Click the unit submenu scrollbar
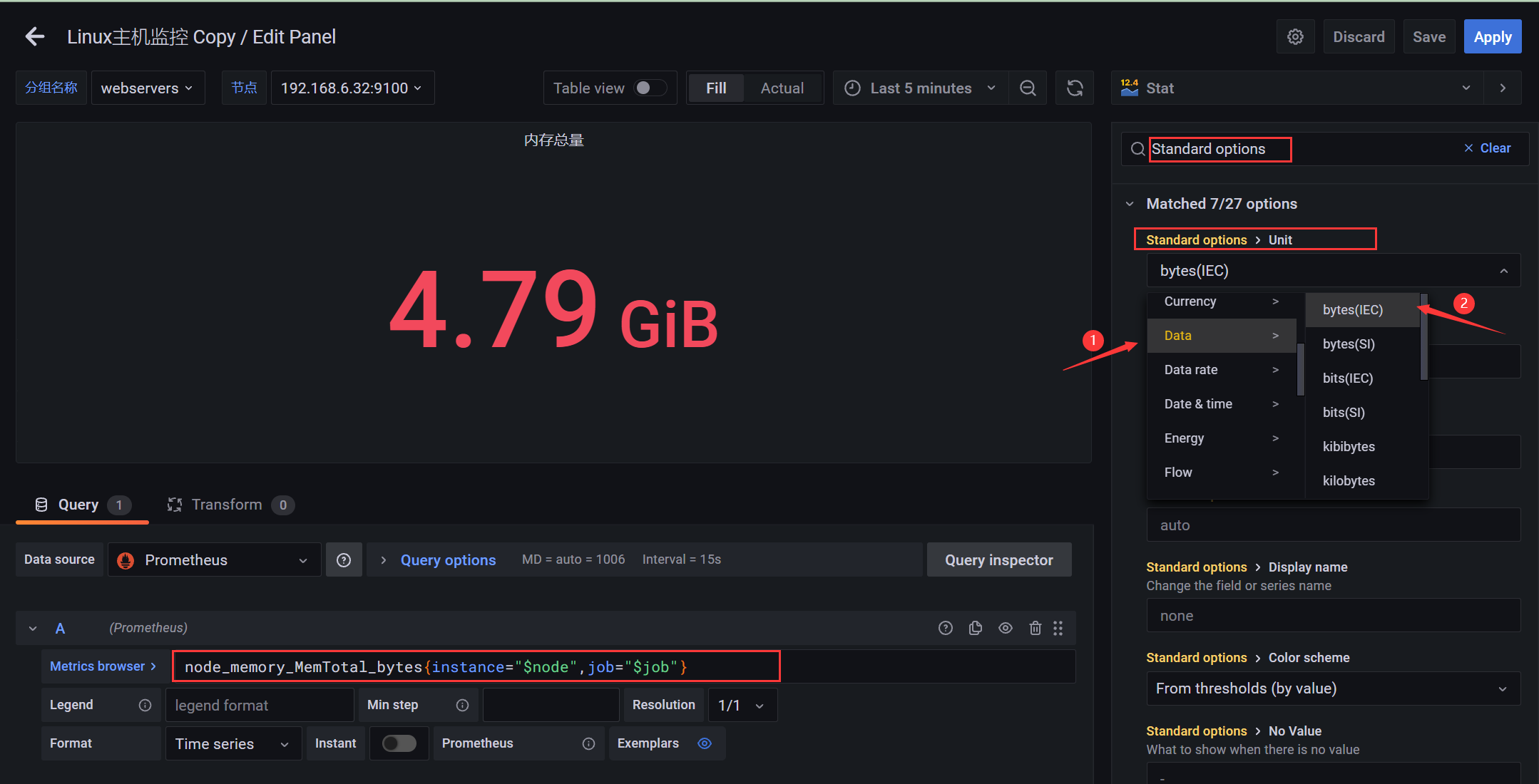The width and height of the screenshot is (1539, 784). [x=1423, y=337]
